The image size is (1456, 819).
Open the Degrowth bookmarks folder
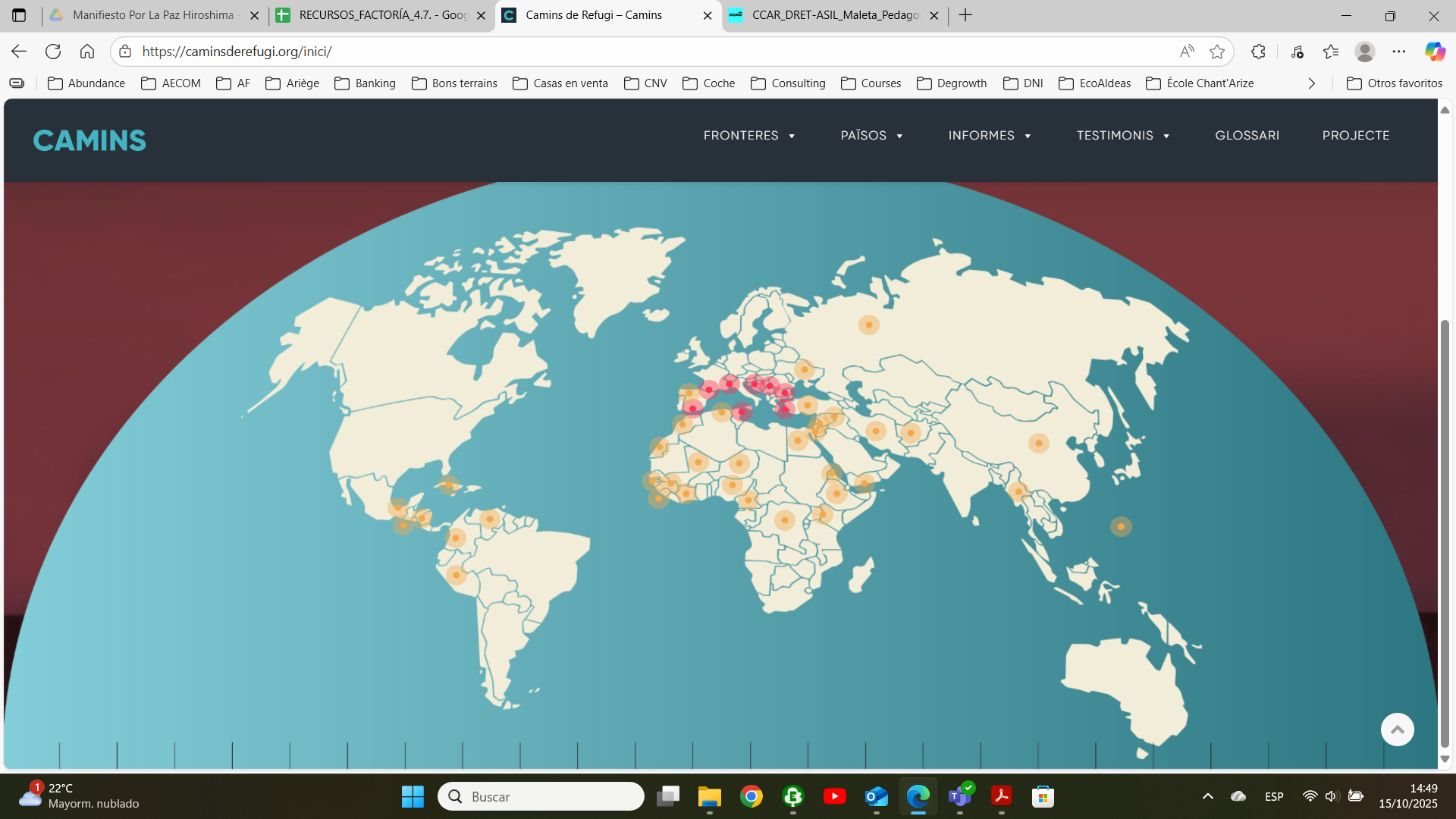pos(952,83)
